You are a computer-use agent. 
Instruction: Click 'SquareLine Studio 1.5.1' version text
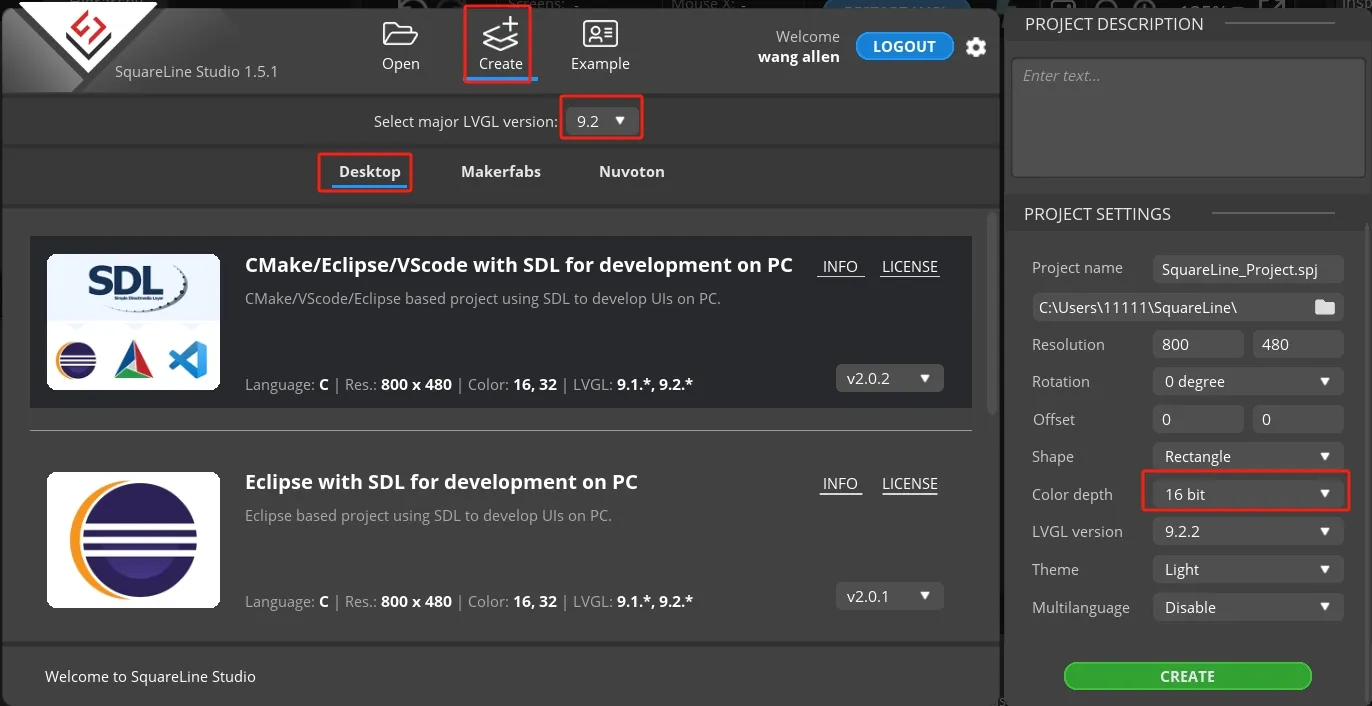point(196,72)
